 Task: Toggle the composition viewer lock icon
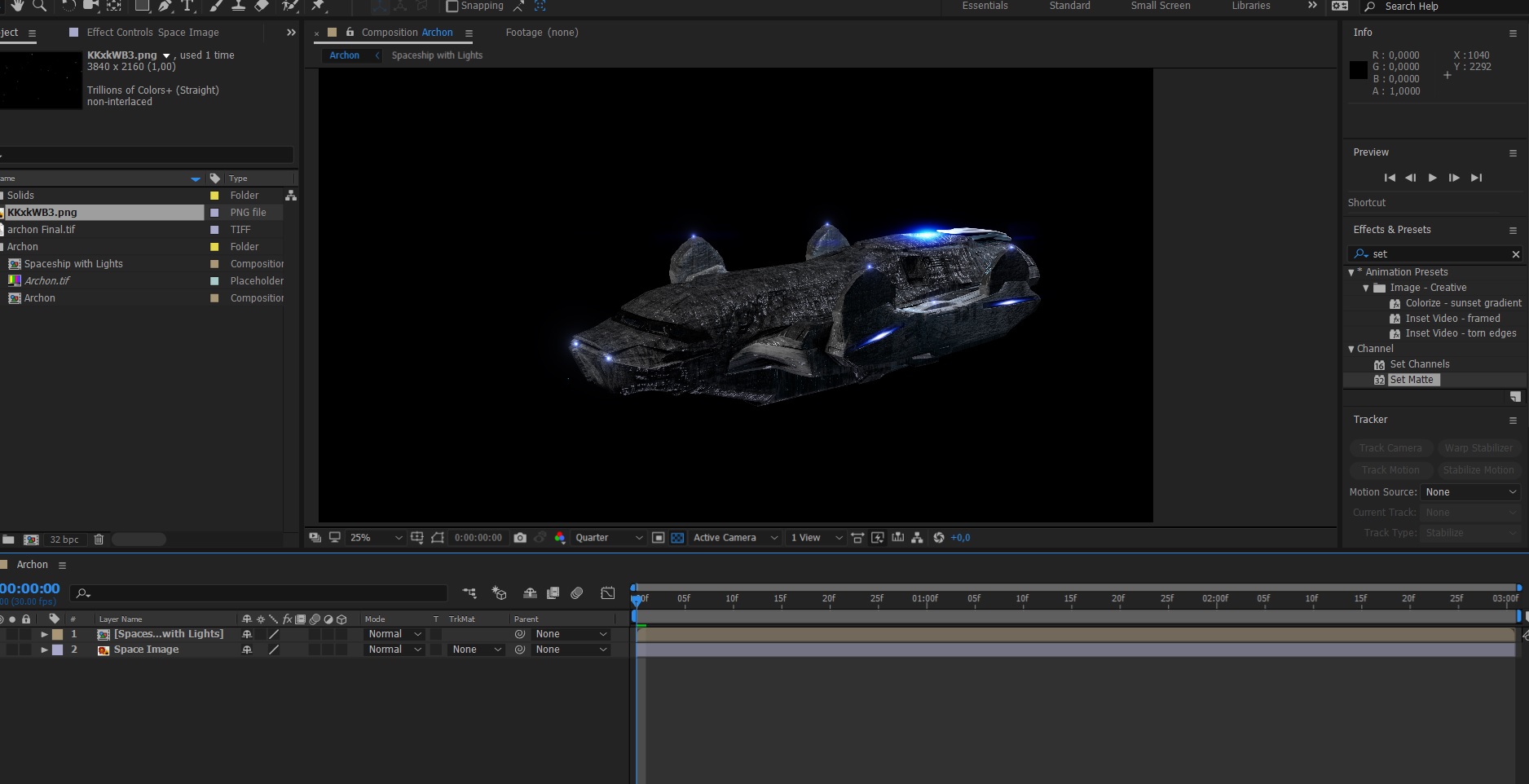click(350, 33)
